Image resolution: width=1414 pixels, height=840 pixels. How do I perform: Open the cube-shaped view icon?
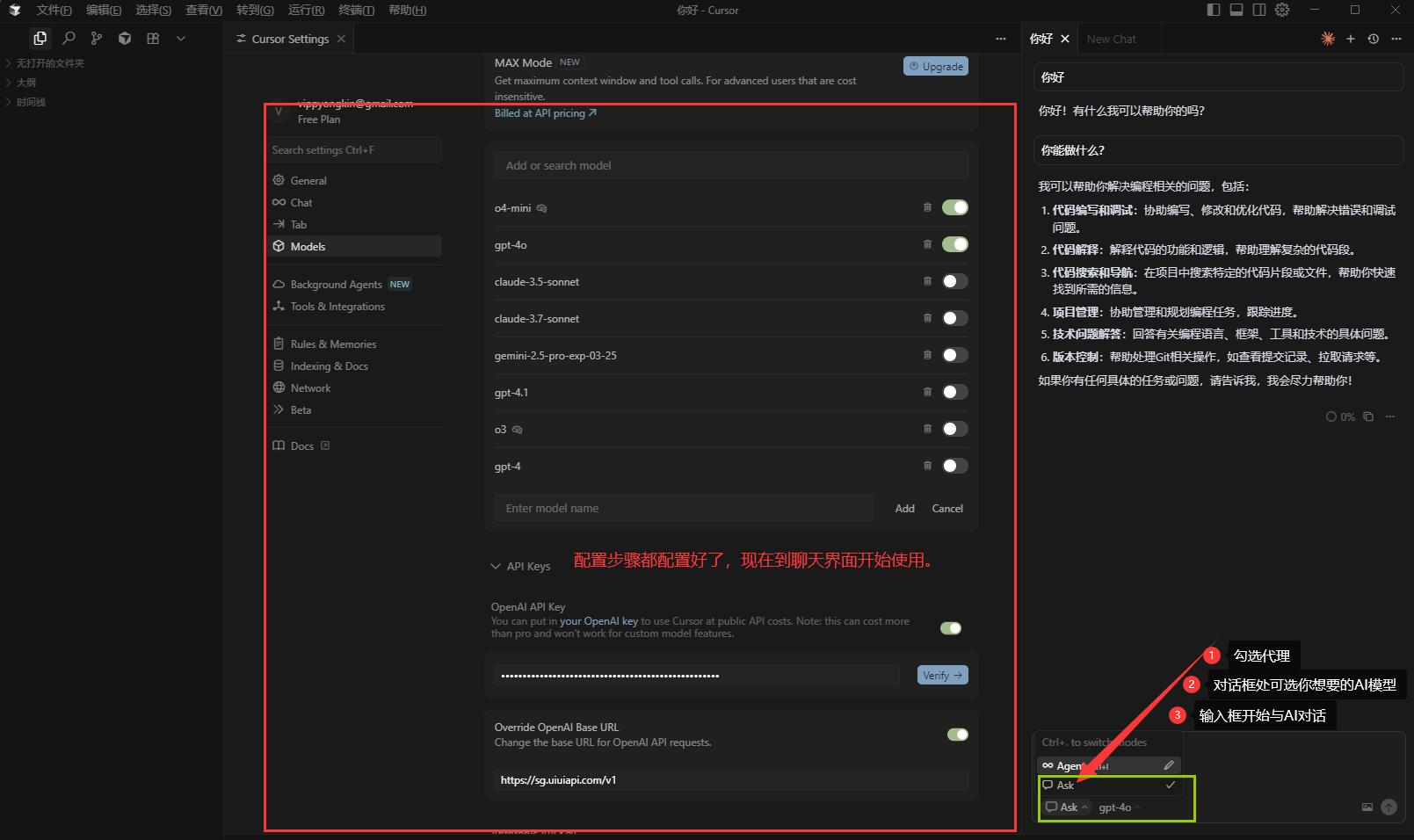125,39
